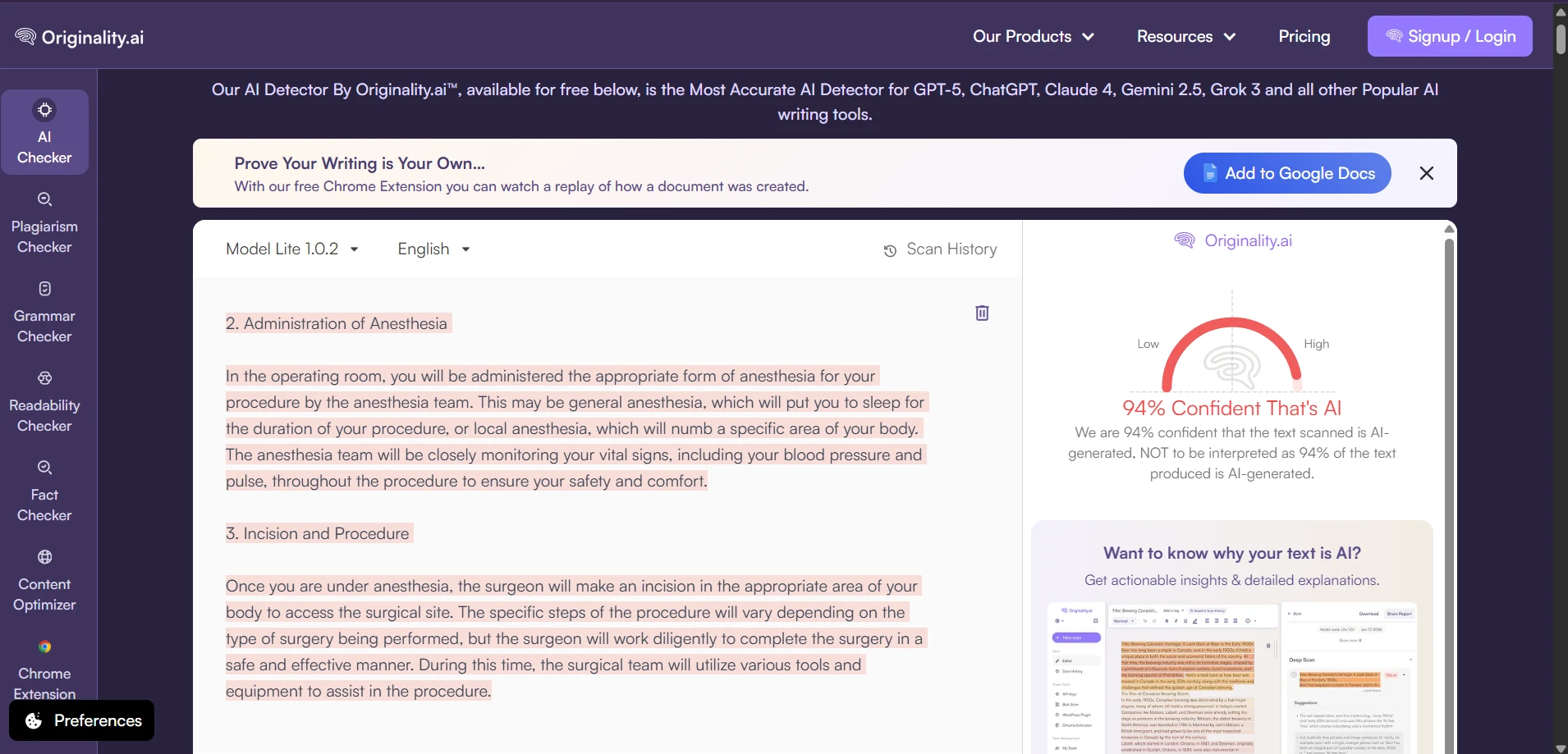Dismiss the Chrome Extension promo banner
Screen dimensions: 1568x754
1427,173
